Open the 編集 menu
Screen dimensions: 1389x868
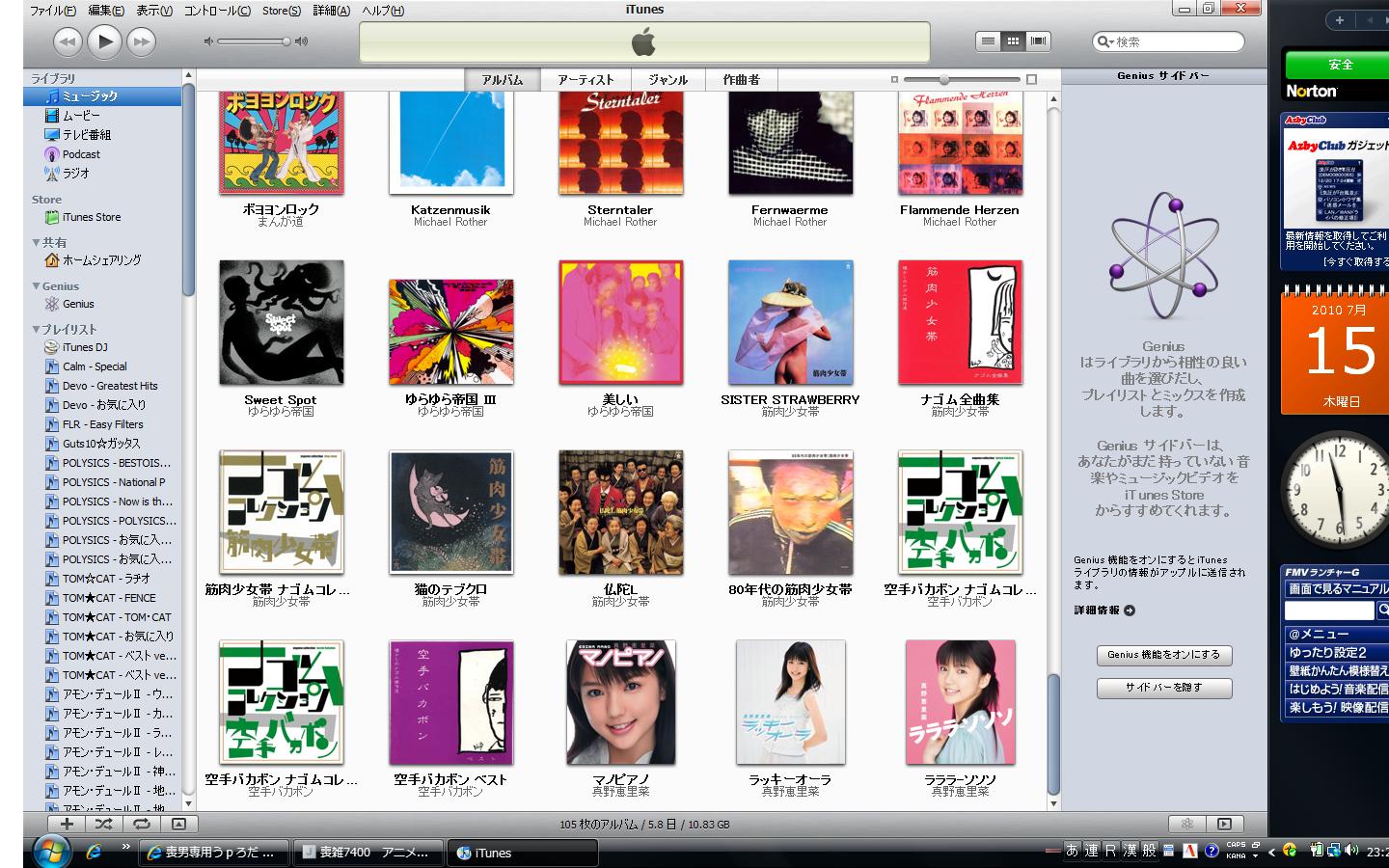pyautogui.click(x=106, y=11)
